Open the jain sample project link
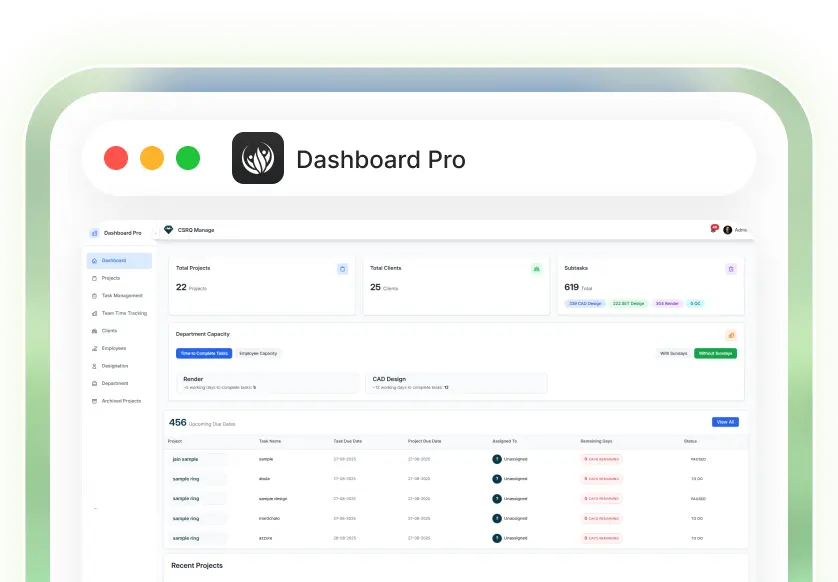Viewport: 838px width, 582px height. [x=185, y=459]
